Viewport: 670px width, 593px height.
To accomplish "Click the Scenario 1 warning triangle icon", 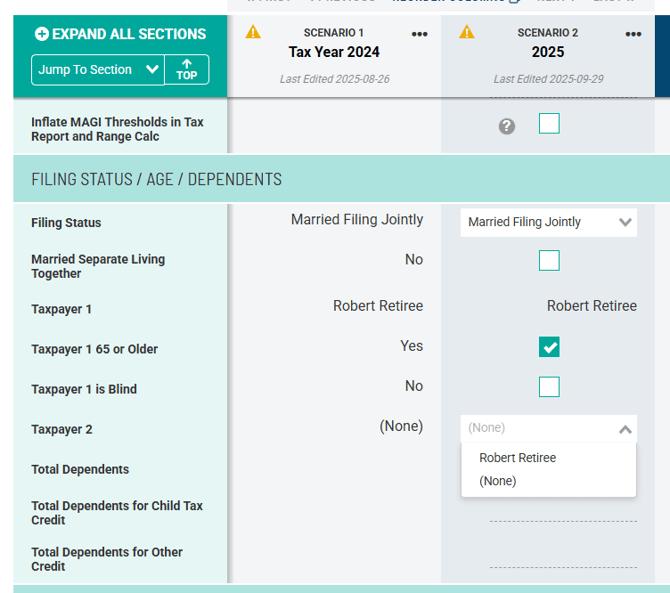I will [253, 32].
